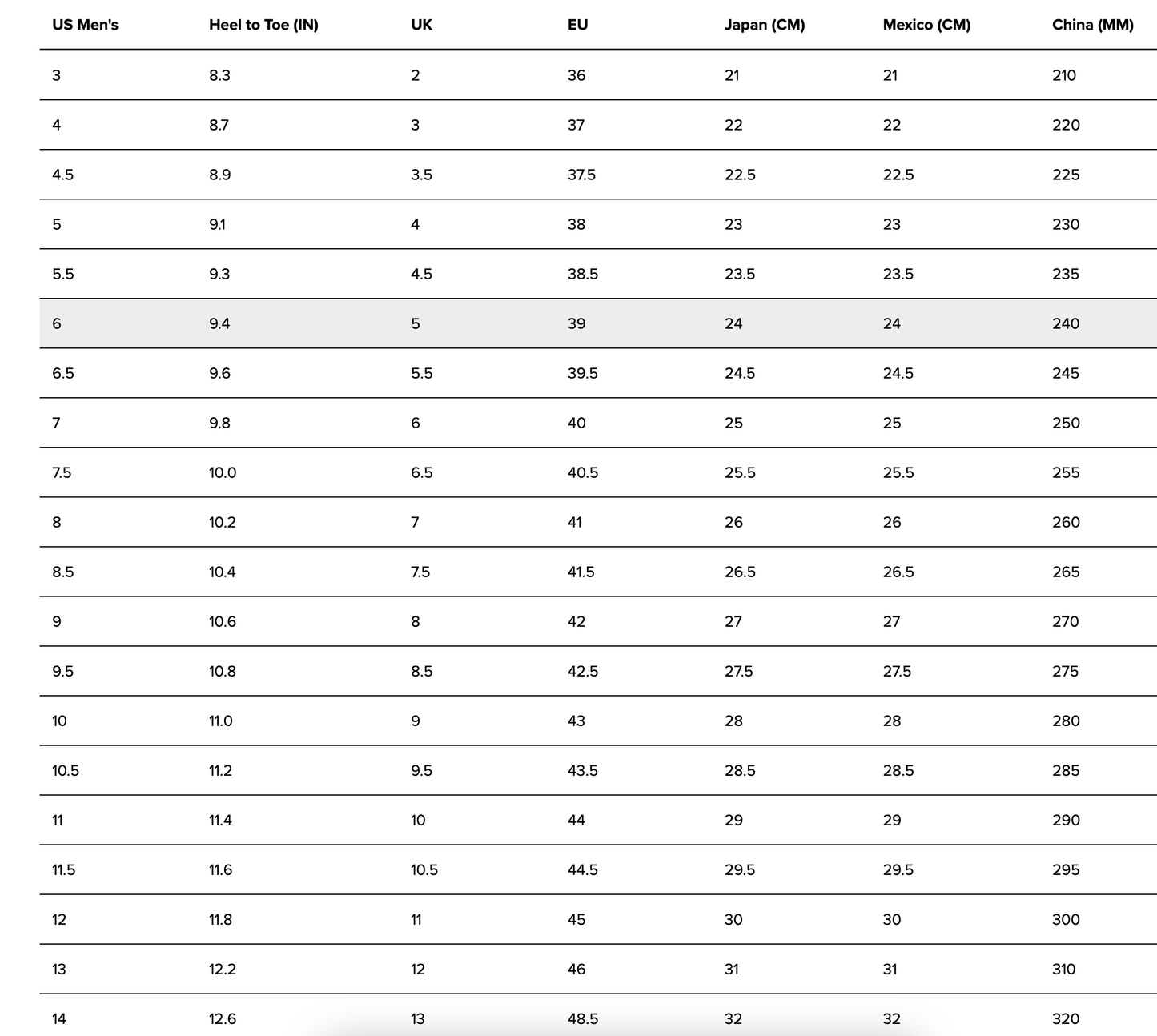Viewport: 1157px width, 1036px height.
Task: Click Japan size 29.5 cell
Action: point(740,869)
